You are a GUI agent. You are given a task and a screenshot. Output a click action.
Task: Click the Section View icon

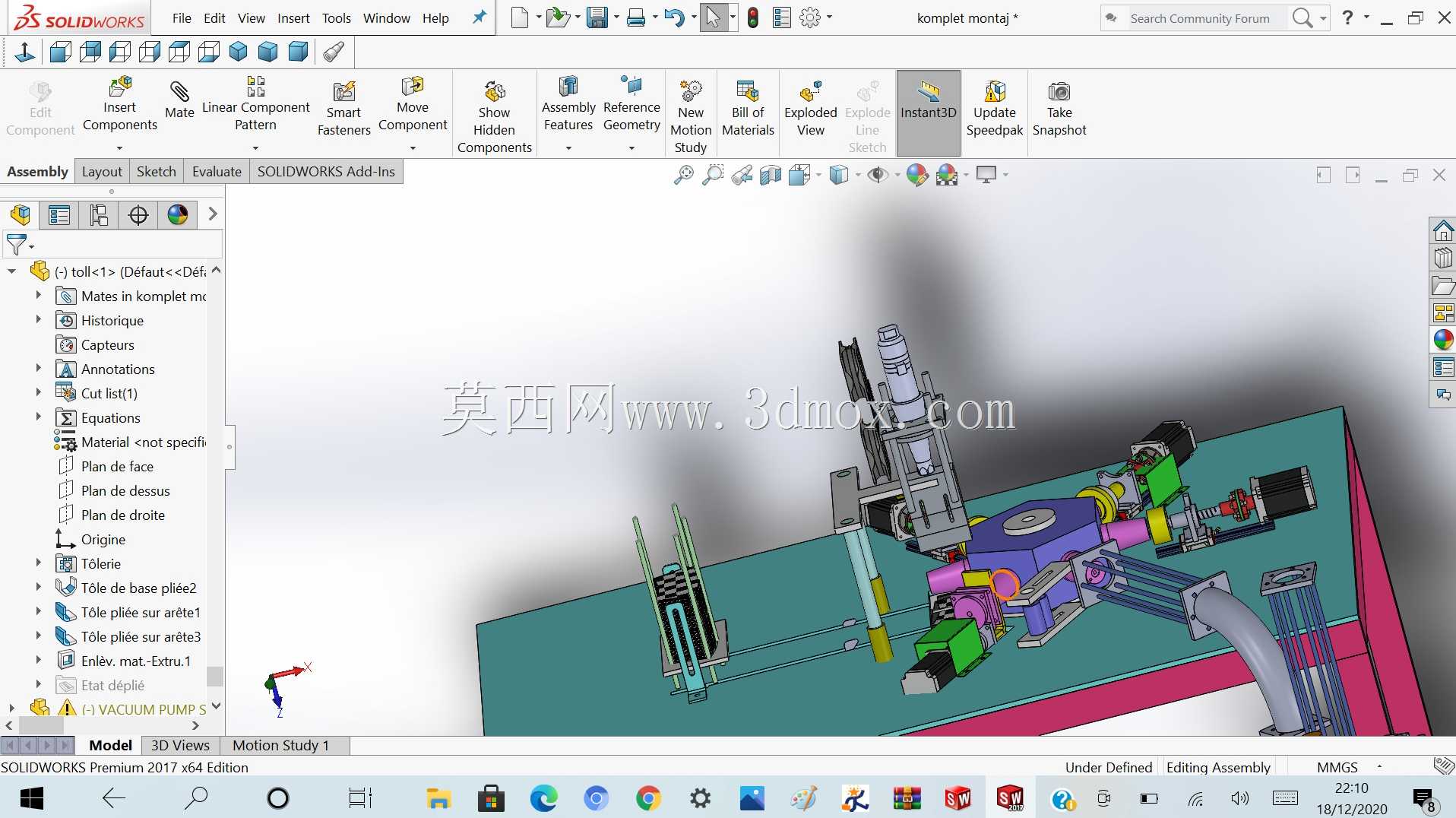[771, 176]
